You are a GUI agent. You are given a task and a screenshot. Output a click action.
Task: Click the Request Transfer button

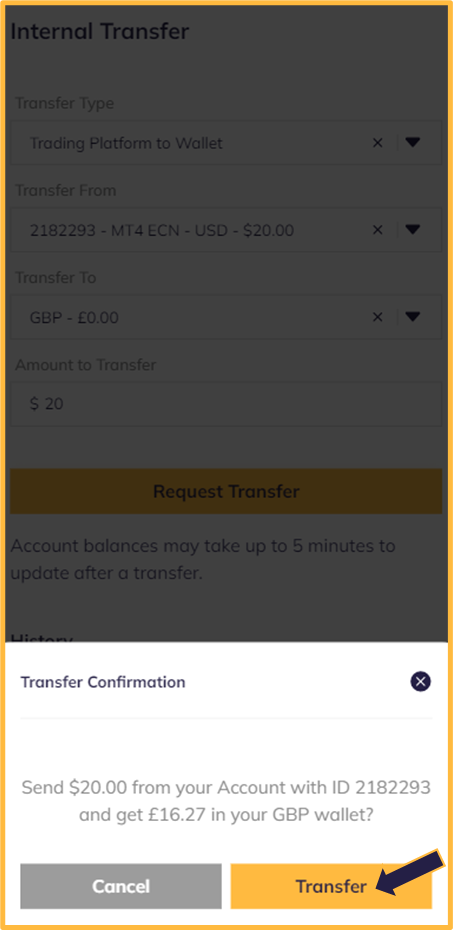click(226, 491)
